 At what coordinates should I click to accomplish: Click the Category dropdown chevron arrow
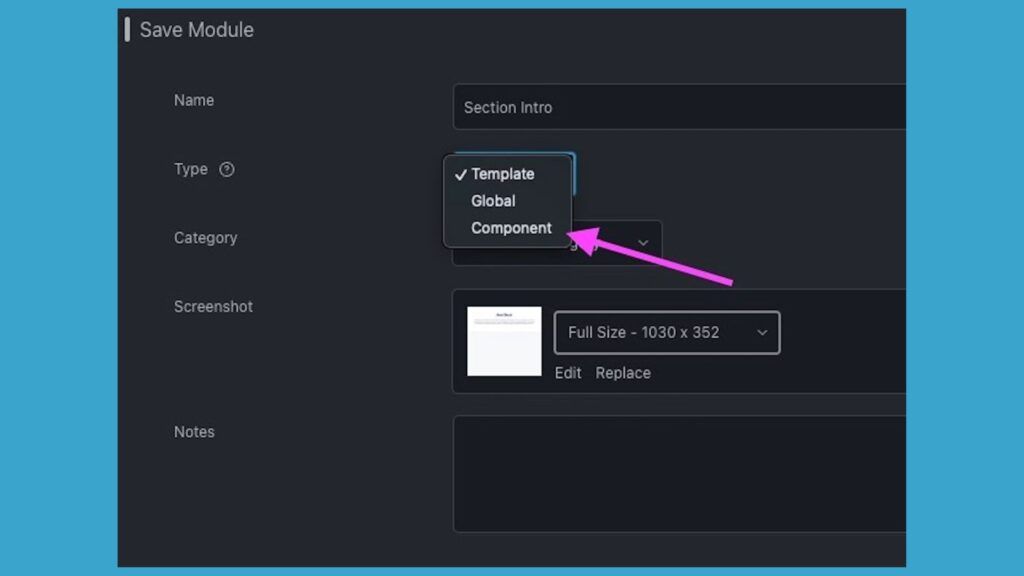point(643,243)
